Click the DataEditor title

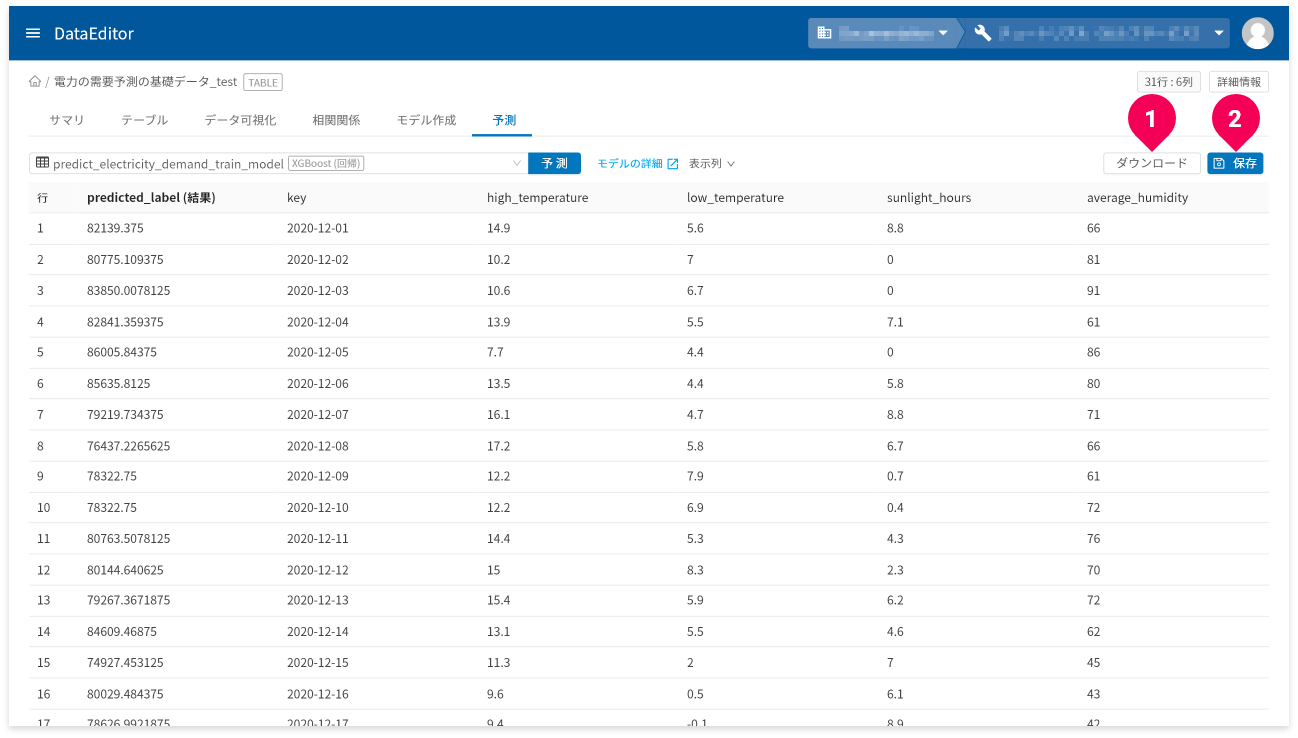[94, 33]
